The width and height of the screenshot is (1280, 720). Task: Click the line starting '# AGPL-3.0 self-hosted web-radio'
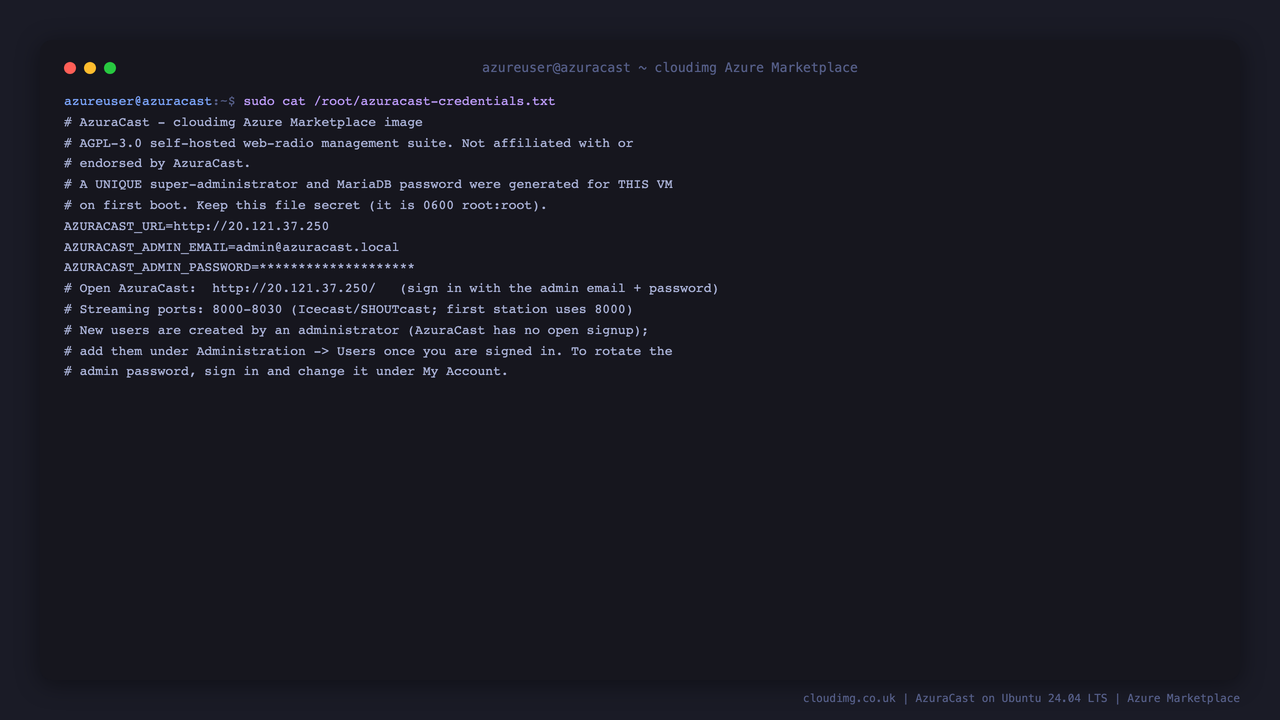(x=348, y=143)
